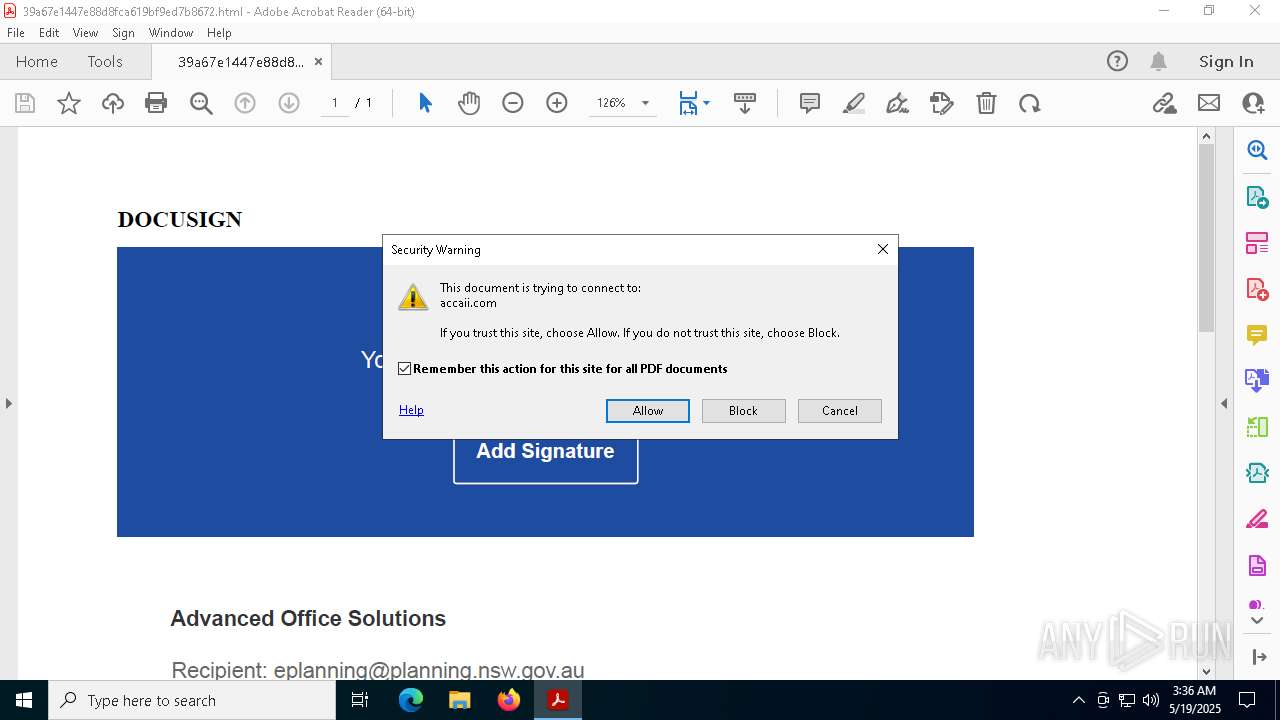This screenshot has width=1280, height=720.
Task: Print the document using printer icon
Action: click(156, 103)
